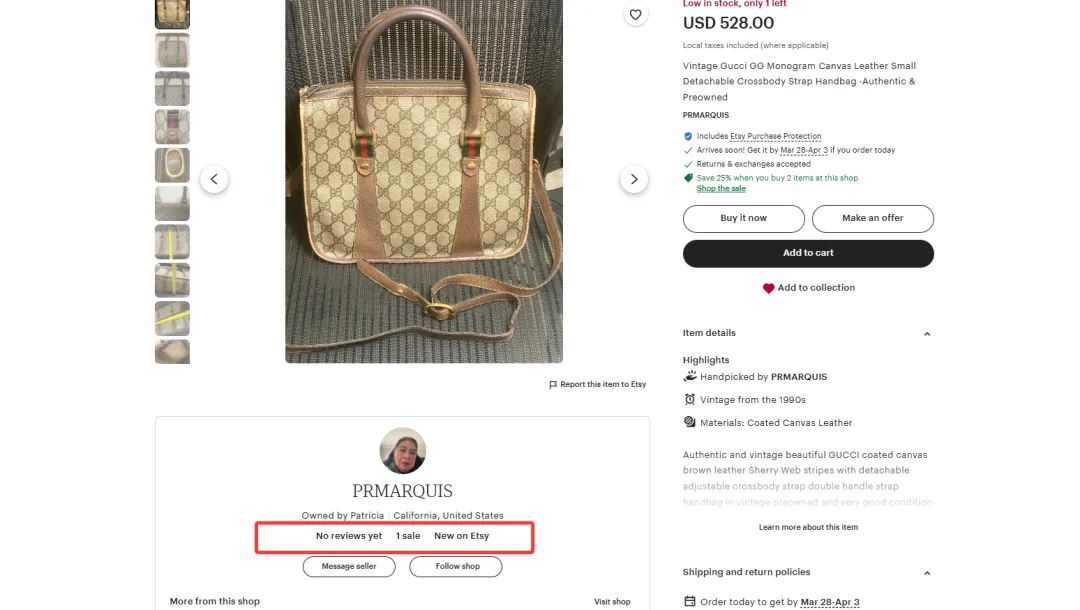Screen dimensions: 1080x610
Task: Select the first handbag thumbnail
Action: pos(172,13)
